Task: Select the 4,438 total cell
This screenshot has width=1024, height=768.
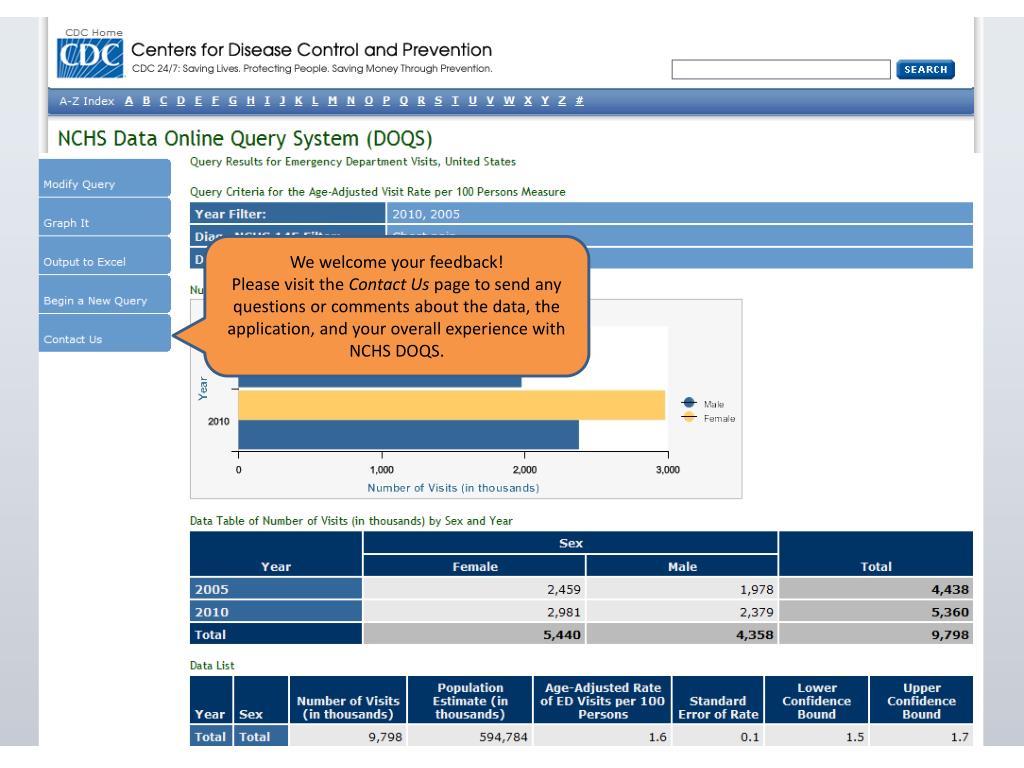Action: tap(876, 589)
